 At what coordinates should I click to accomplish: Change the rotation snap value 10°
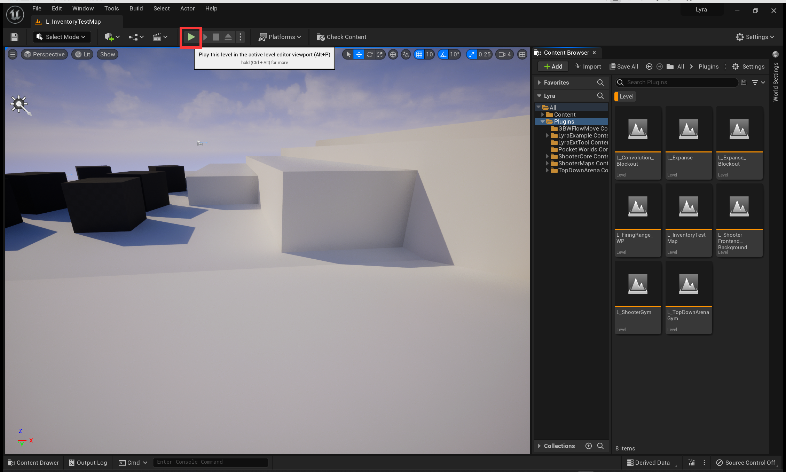point(454,54)
